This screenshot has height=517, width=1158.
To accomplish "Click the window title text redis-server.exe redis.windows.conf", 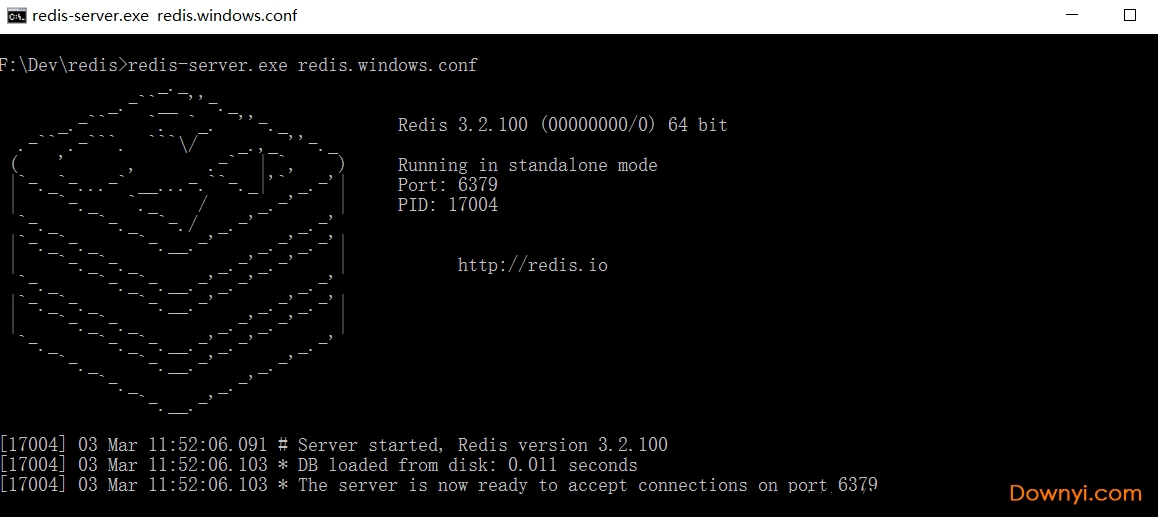I will pyautogui.click(x=164, y=16).
